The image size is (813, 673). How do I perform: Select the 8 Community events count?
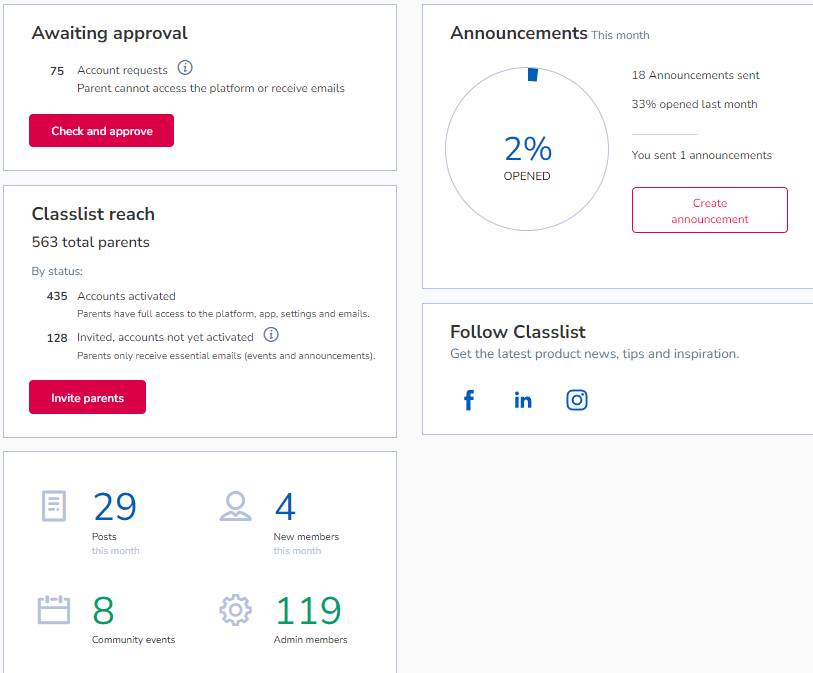coord(103,610)
